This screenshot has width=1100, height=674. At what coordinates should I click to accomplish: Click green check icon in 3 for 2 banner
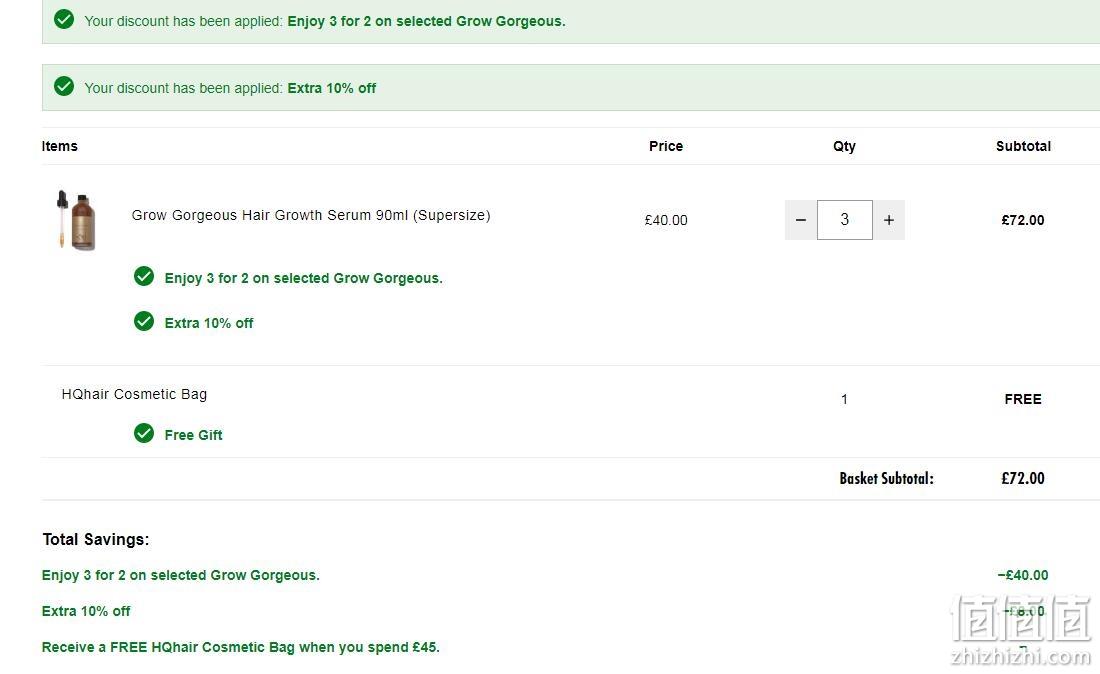click(64, 20)
